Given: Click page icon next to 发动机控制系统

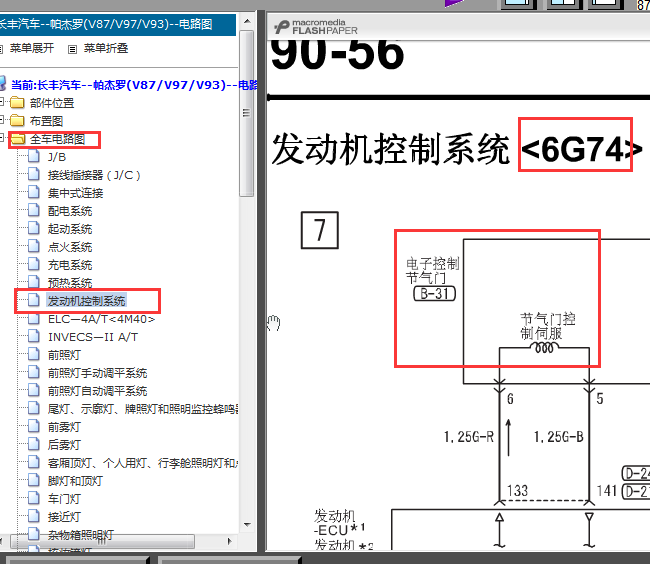Looking at the screenshot, I should (x=34, y=300).
